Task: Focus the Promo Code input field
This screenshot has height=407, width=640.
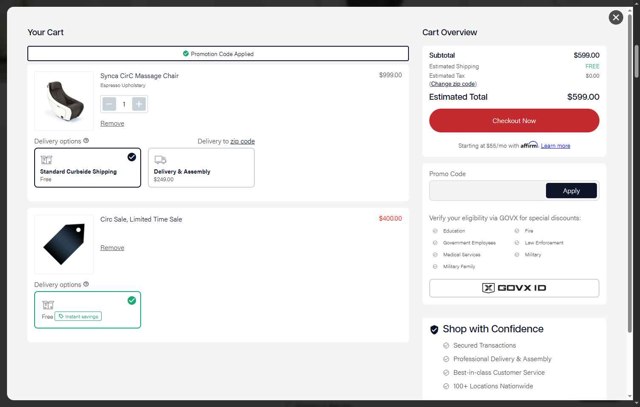Action: click(487, 191)
